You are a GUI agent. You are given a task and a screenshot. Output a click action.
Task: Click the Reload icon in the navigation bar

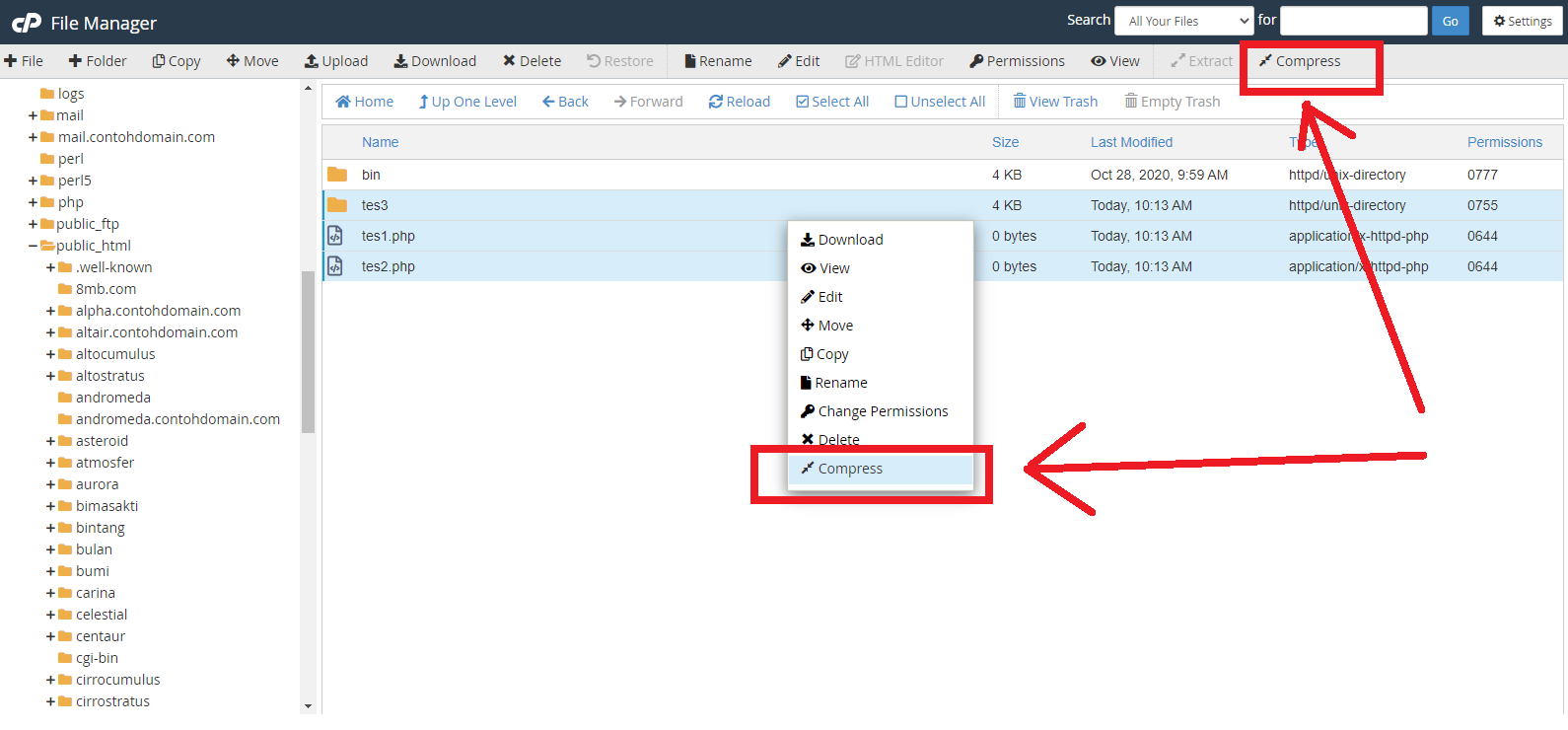716,102
